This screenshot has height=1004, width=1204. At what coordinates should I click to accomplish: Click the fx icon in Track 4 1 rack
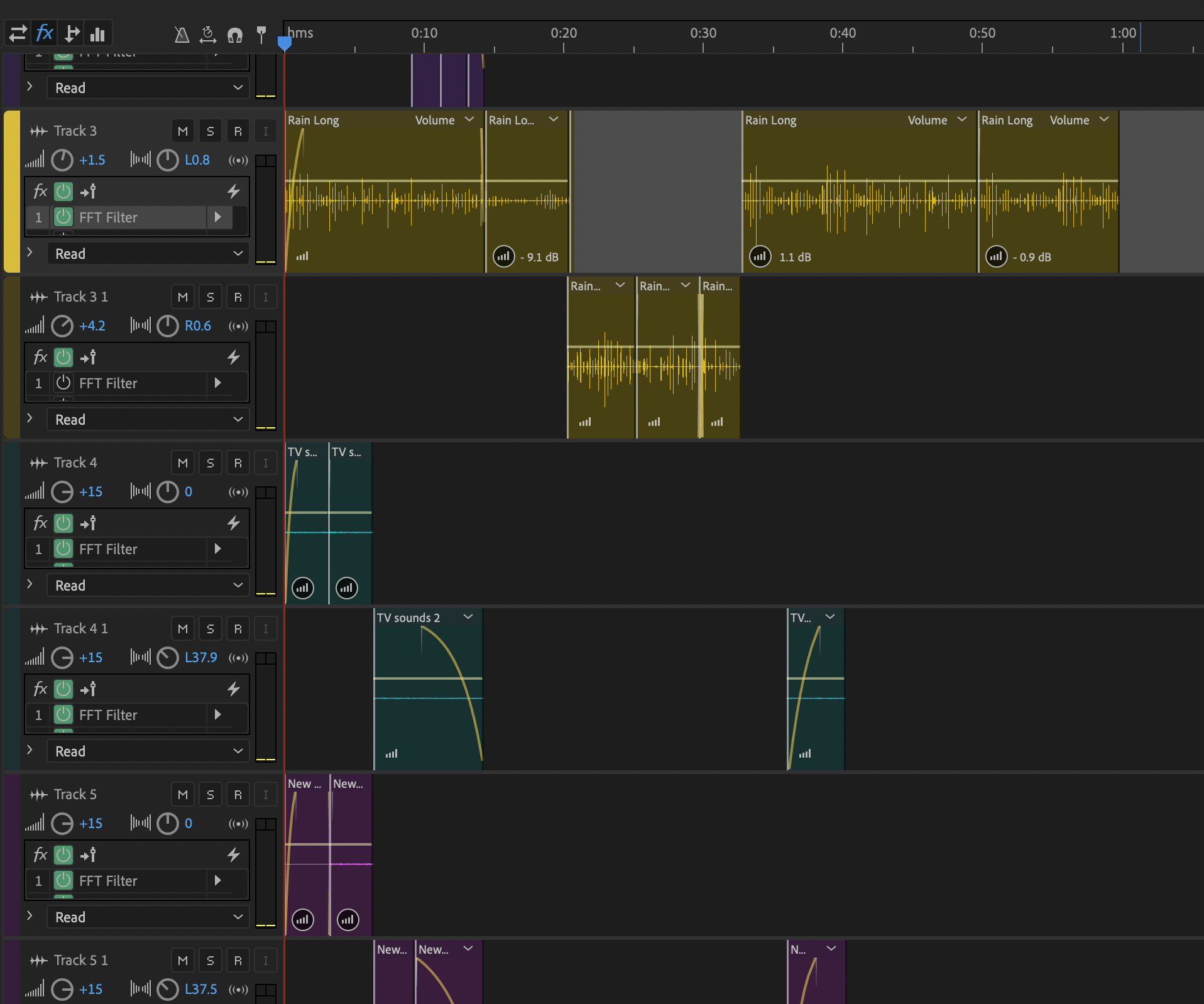coord(40,689)
